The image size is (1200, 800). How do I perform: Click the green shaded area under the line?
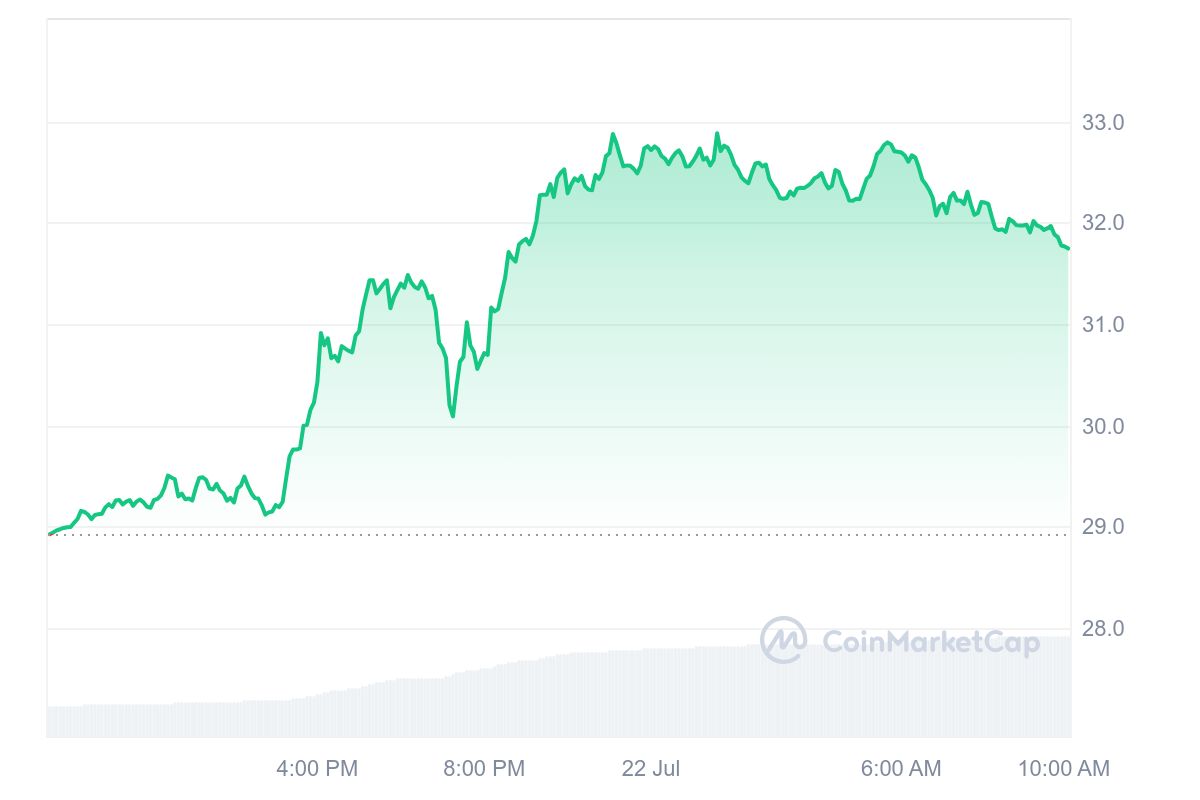(700, 350)
